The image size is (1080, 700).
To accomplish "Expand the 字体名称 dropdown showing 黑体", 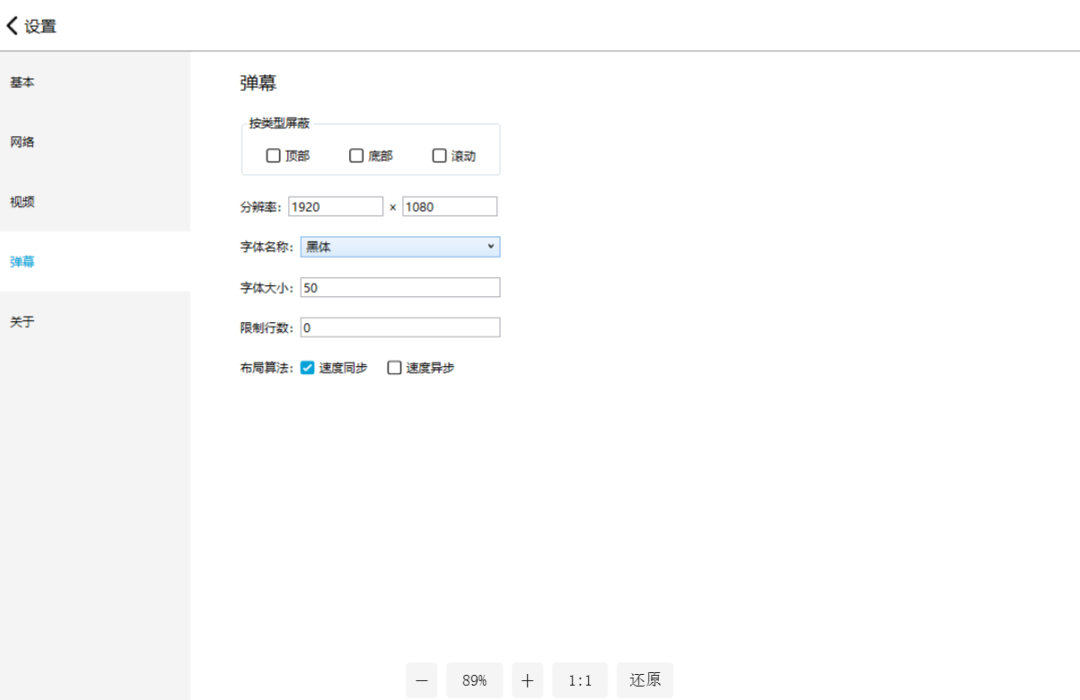I will pyautogui.click(x=400, y=247).
